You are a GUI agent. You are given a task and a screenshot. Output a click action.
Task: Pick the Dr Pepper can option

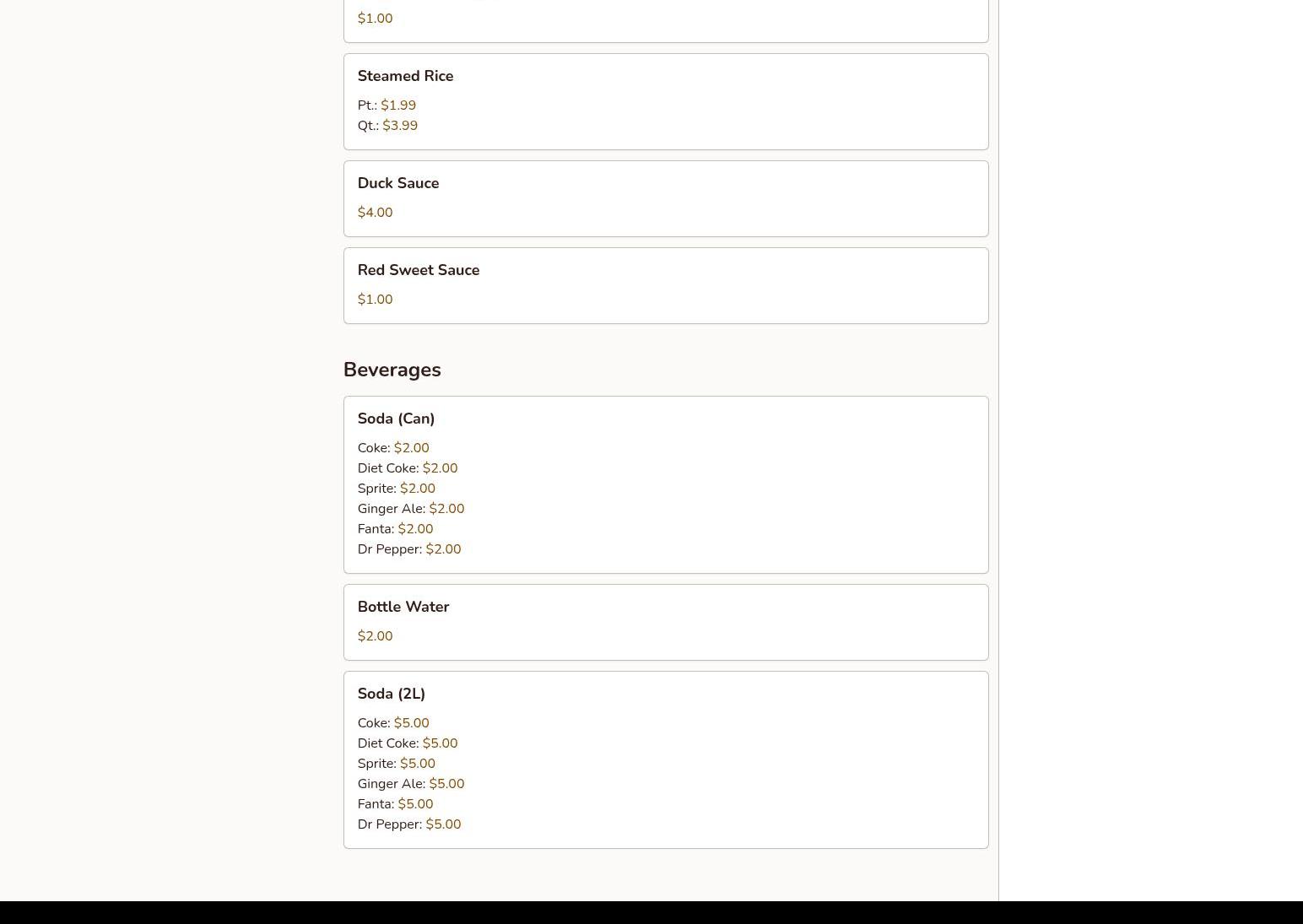(x=409, y=549)
